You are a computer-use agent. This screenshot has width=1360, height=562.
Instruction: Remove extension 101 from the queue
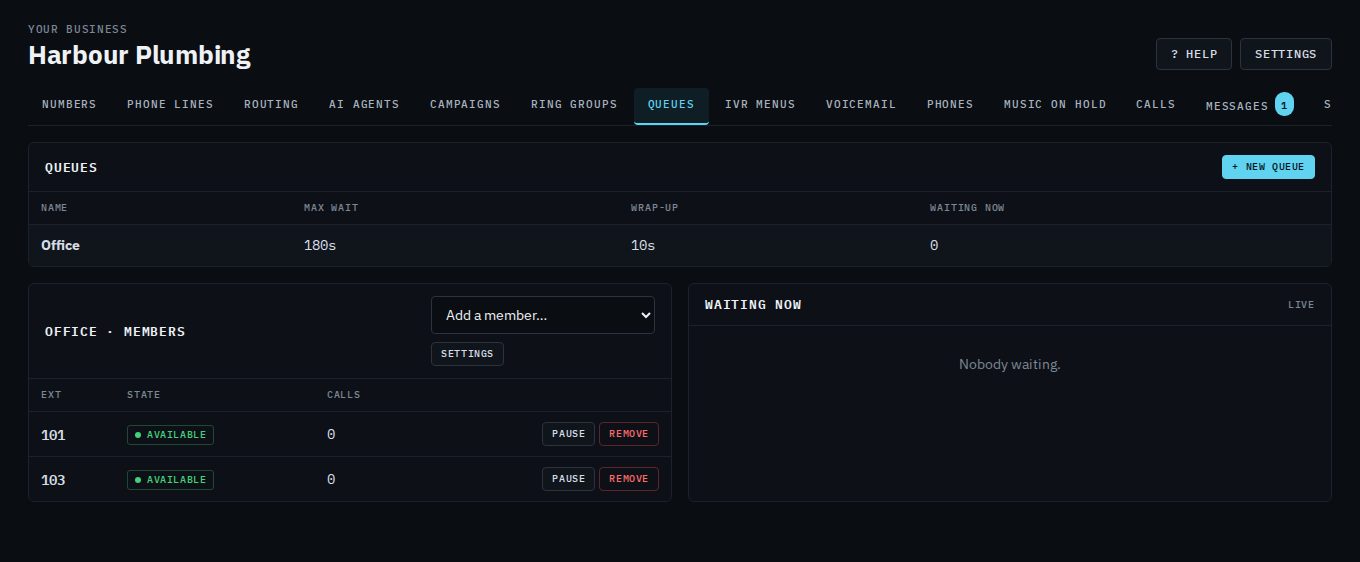629,434
